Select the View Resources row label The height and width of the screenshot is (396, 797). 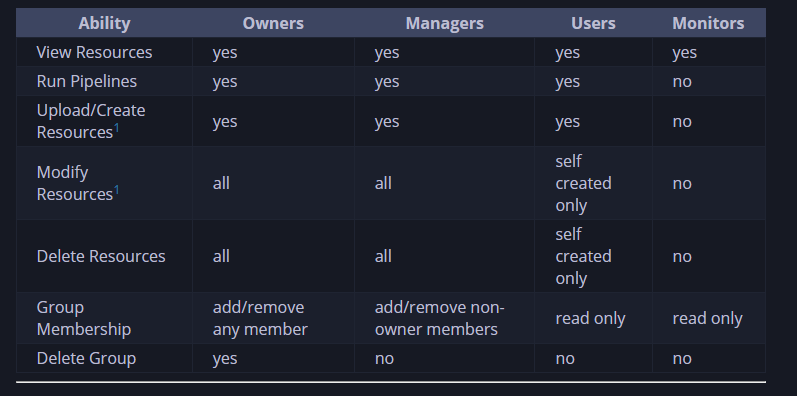[95, 52]
